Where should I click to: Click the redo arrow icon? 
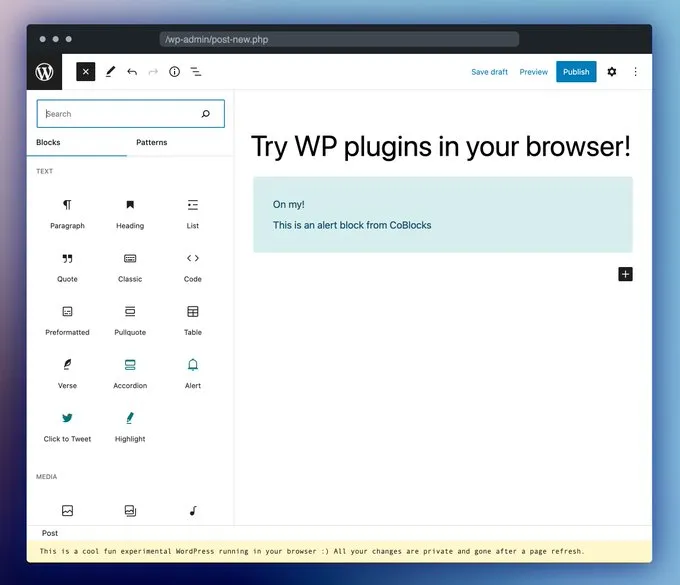(153, 72)
